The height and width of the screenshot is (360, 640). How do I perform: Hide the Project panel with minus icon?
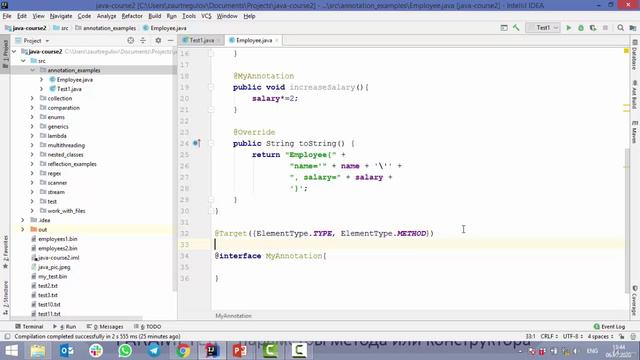pos(171,40)
